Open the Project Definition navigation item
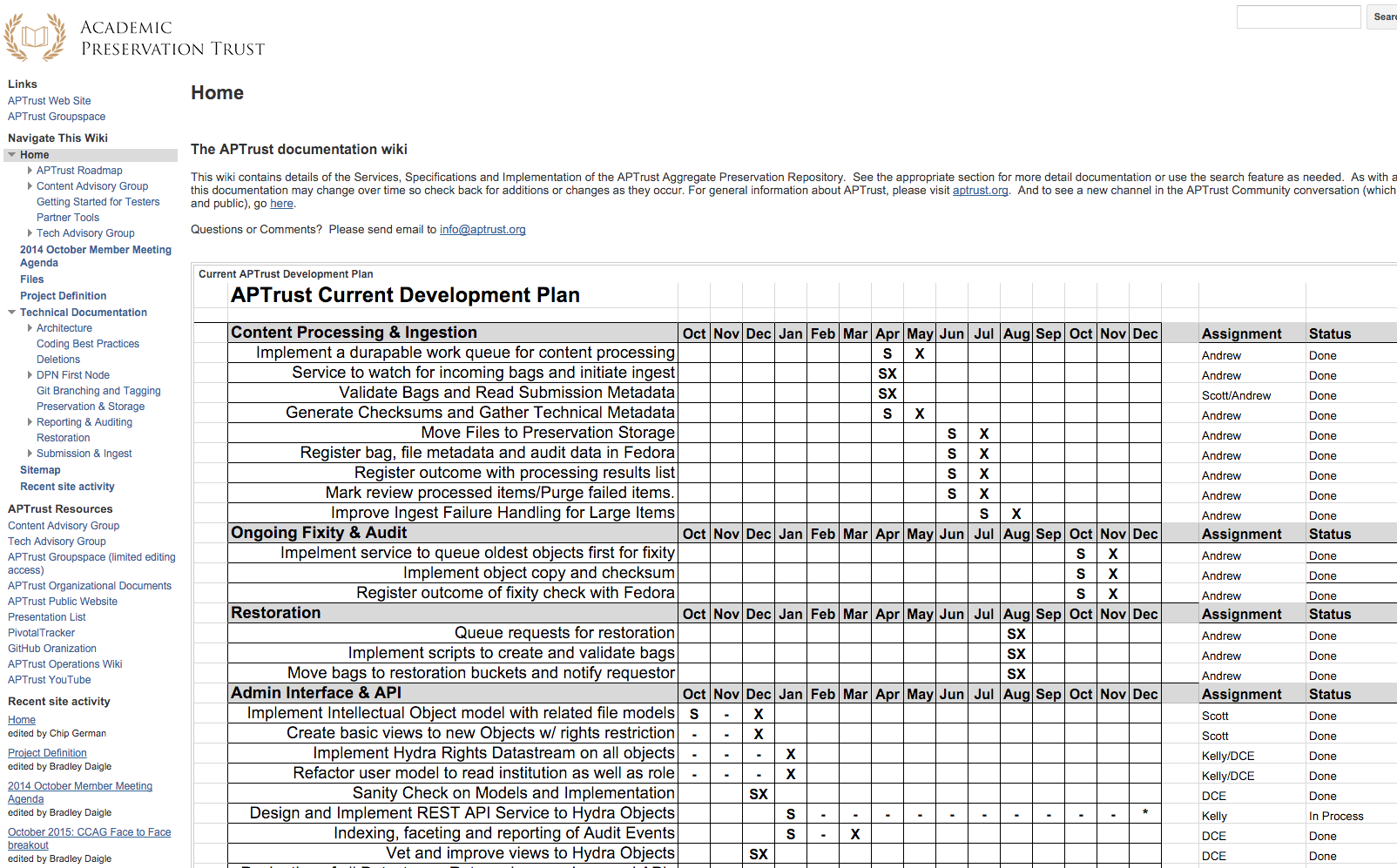The image size is (1397, 868). (64, 296)
